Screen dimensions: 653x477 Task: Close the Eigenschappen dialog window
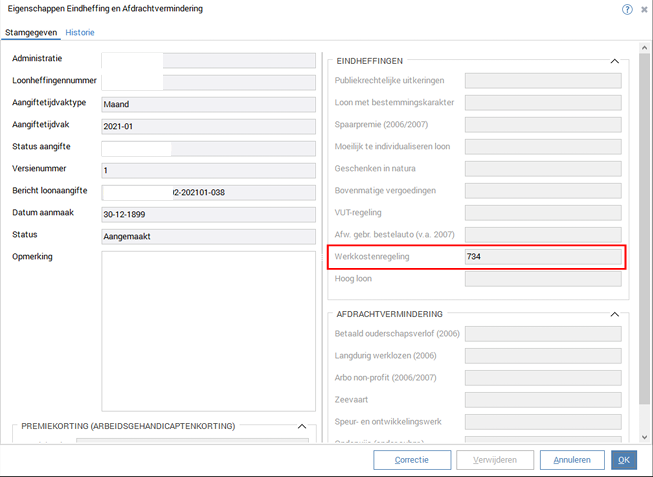pyautogui.click(x=644, y=9)
